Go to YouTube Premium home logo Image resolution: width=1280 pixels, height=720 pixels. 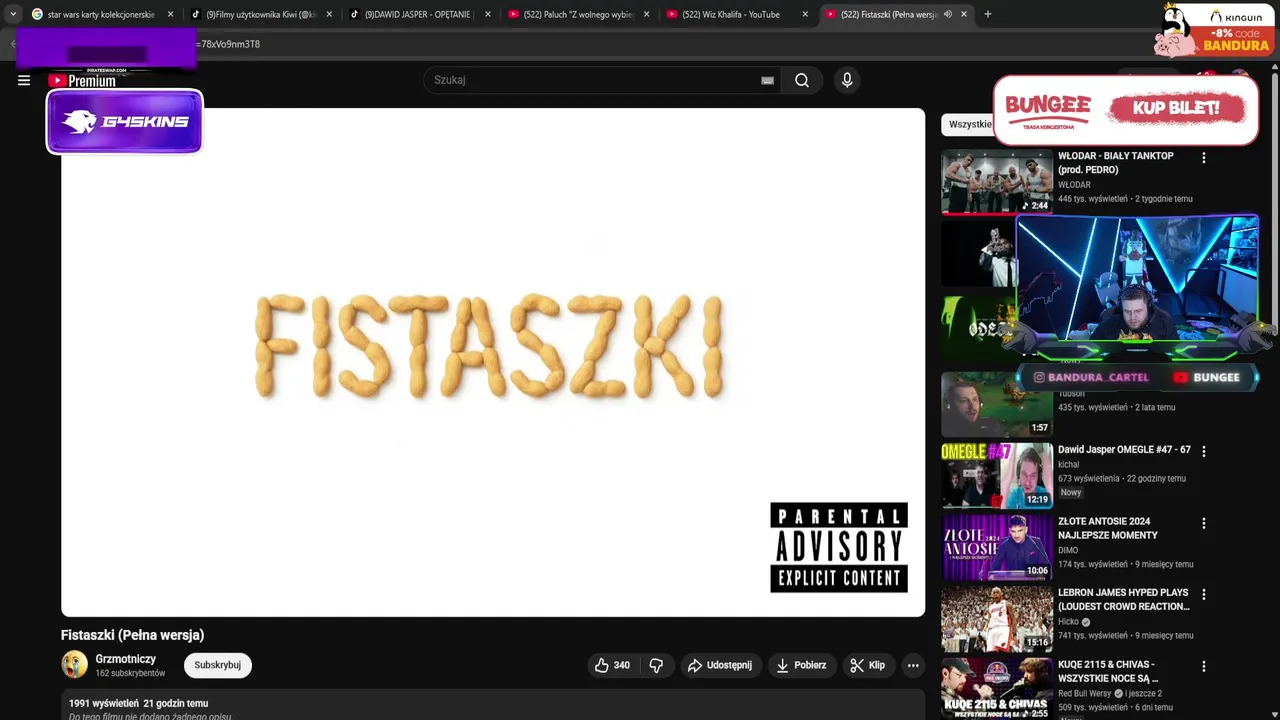pyautogui.click(x=82, y=81)
